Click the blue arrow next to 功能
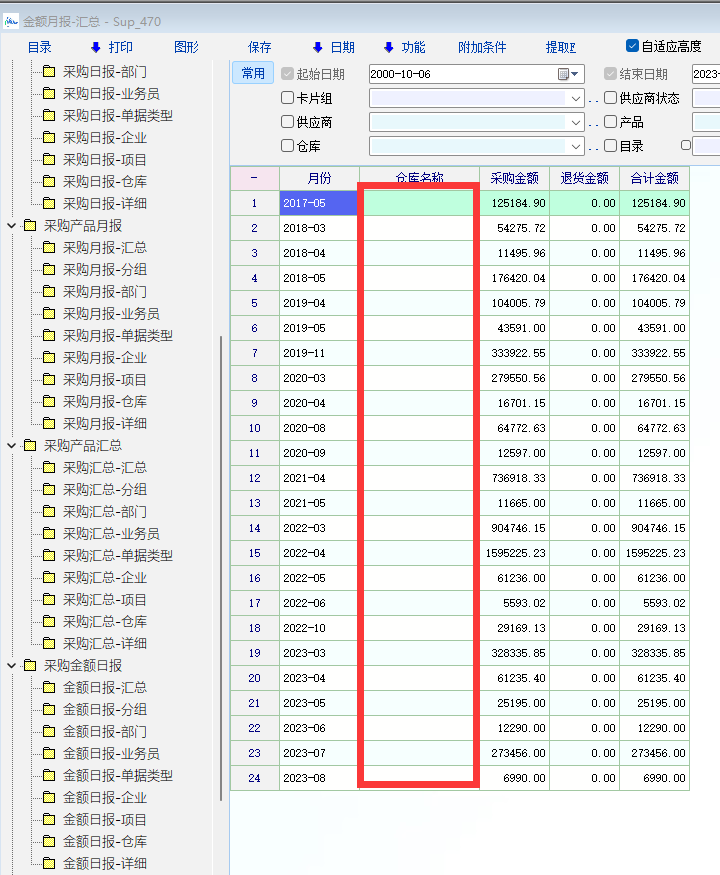Viewport: 720px width, 875px height. point(389,47)
